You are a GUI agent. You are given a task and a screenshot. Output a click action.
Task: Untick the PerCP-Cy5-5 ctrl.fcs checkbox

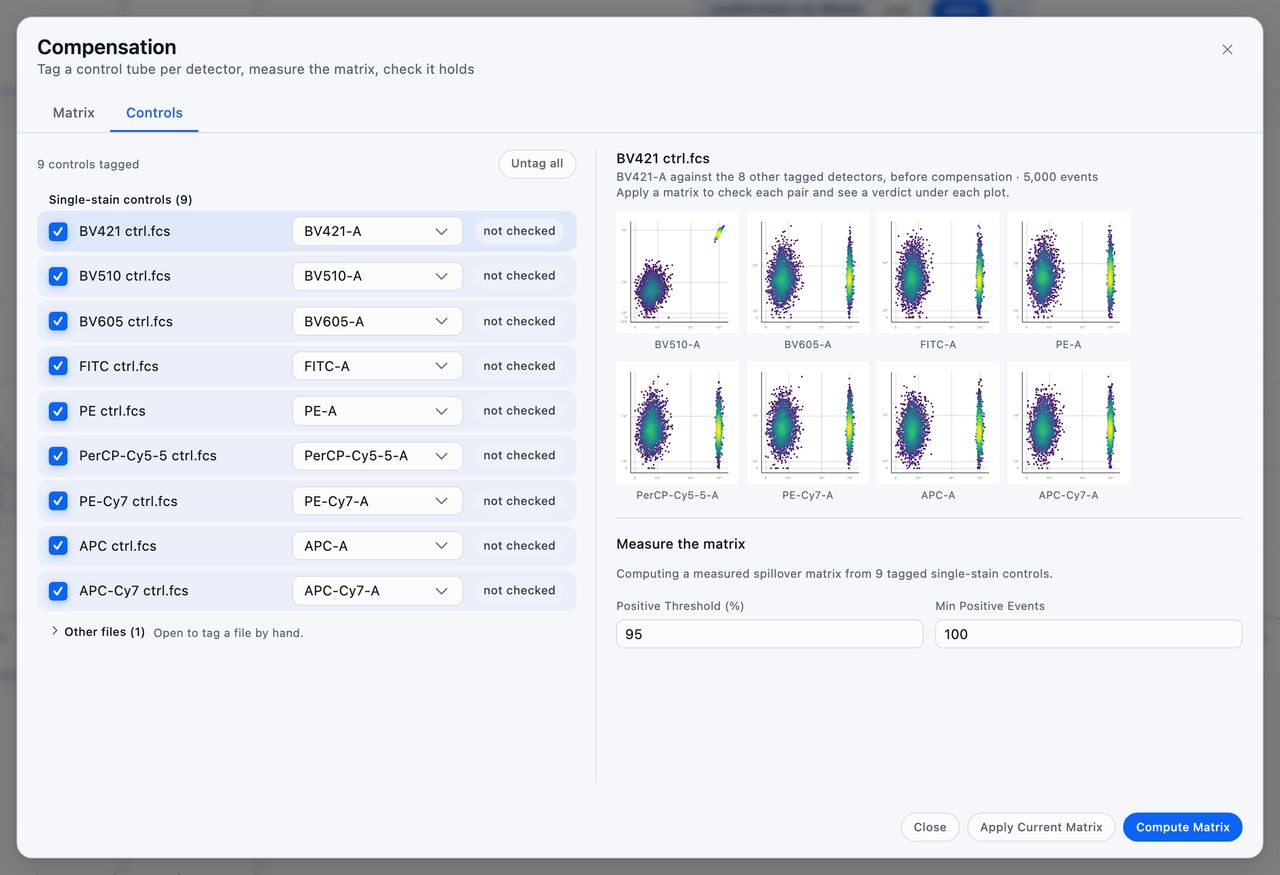coord(58,456)
